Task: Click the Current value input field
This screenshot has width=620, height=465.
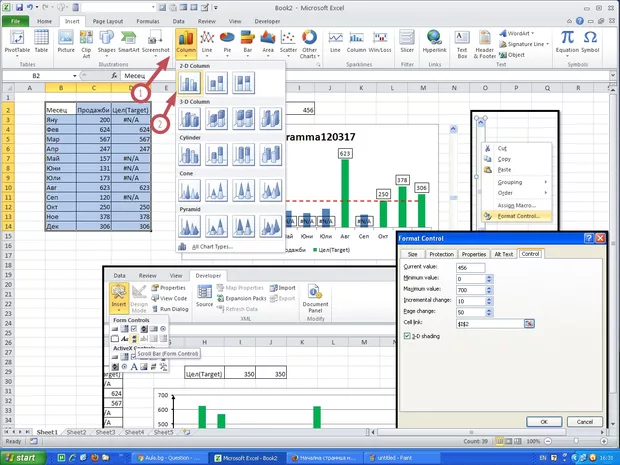Action: tap(470, 267)
